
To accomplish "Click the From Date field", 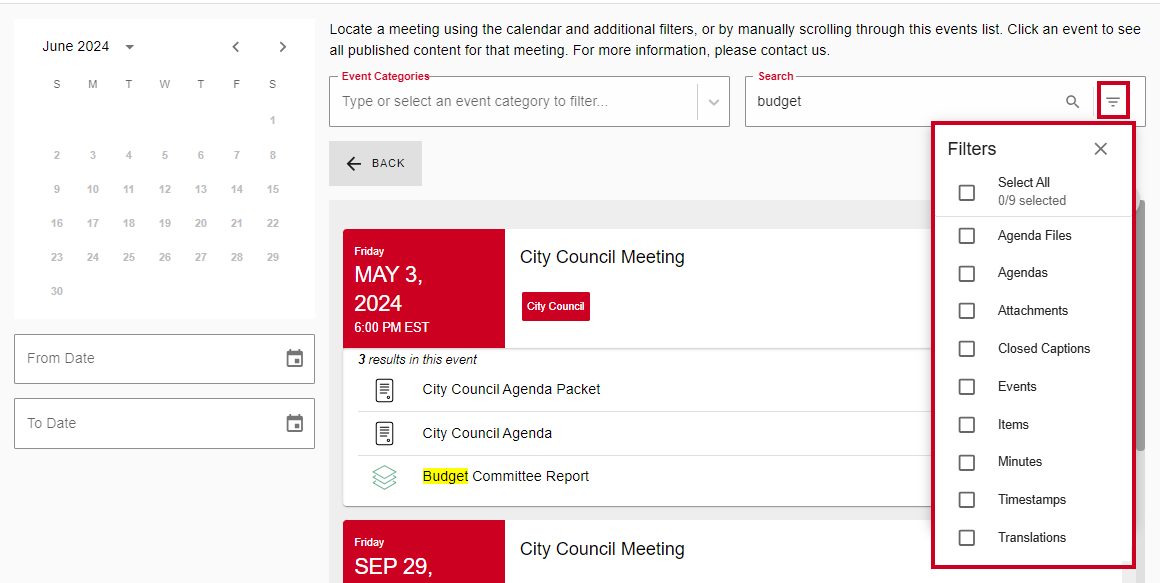I will (164, 359).
